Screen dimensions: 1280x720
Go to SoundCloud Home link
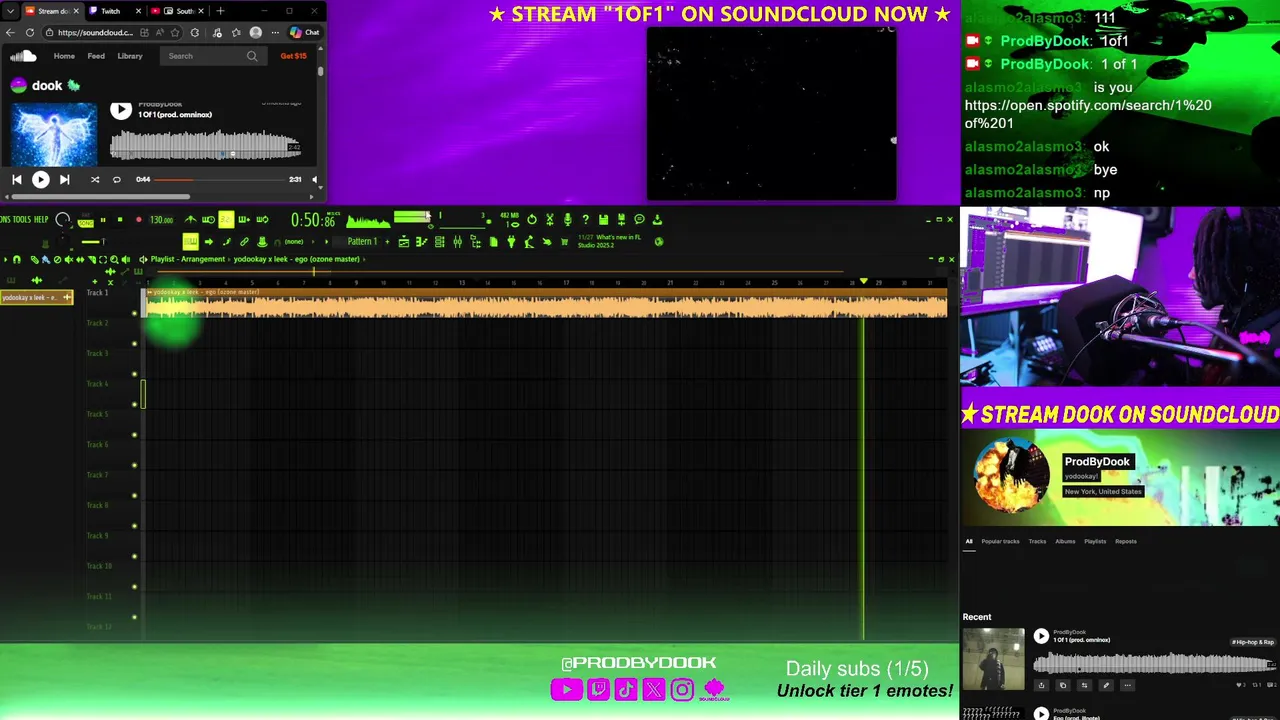64,56
